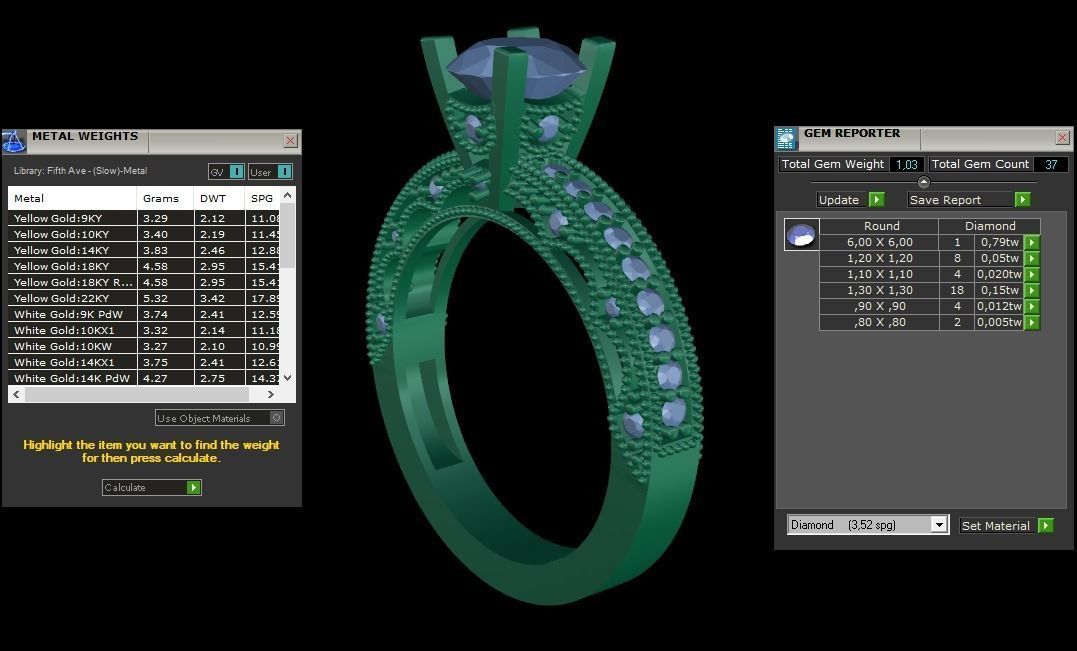Click the Grams column header
The width and height of the screenshot is (1077, 651).
pos(165,198)
